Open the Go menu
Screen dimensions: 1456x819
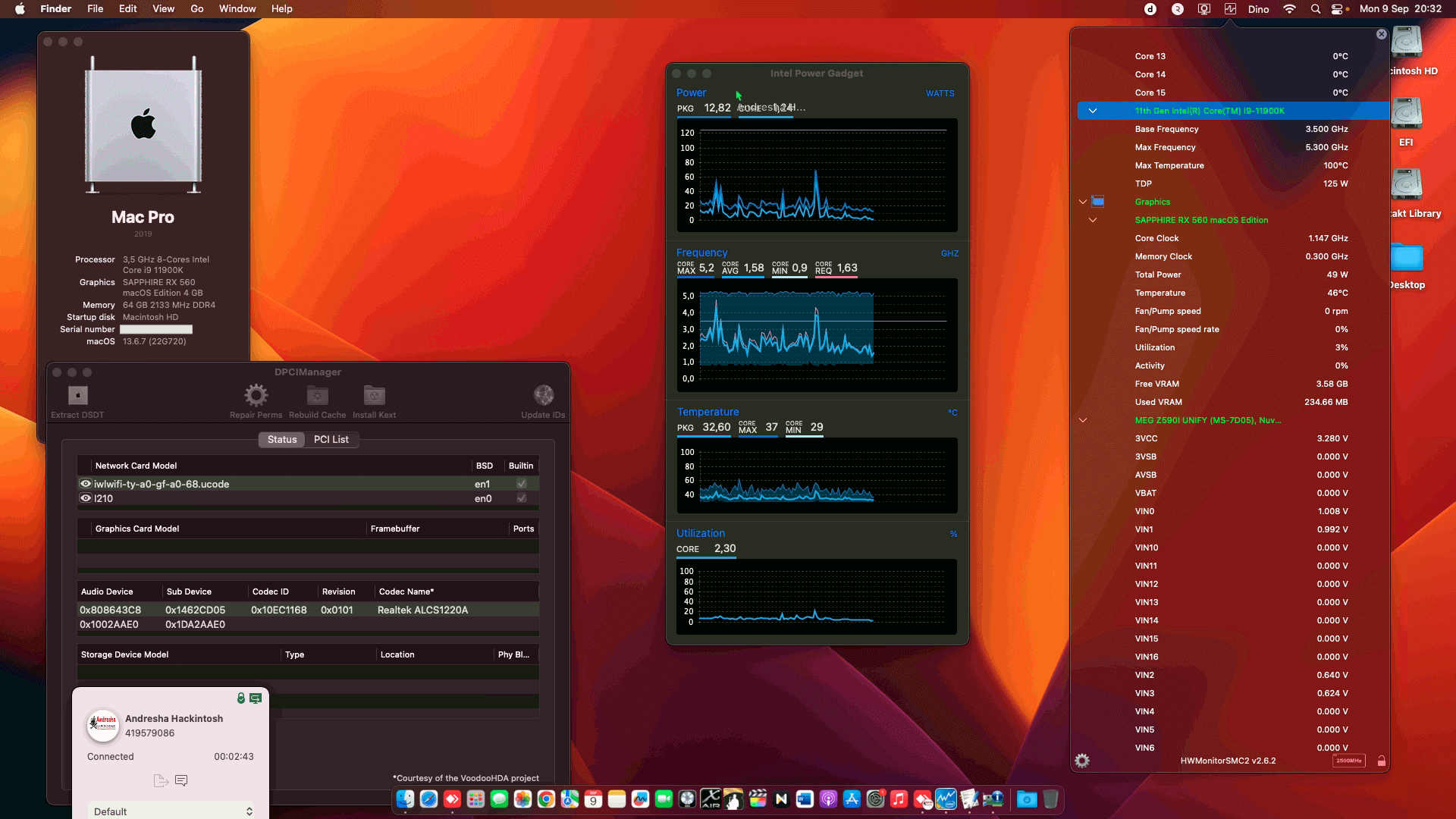(197, 9)
